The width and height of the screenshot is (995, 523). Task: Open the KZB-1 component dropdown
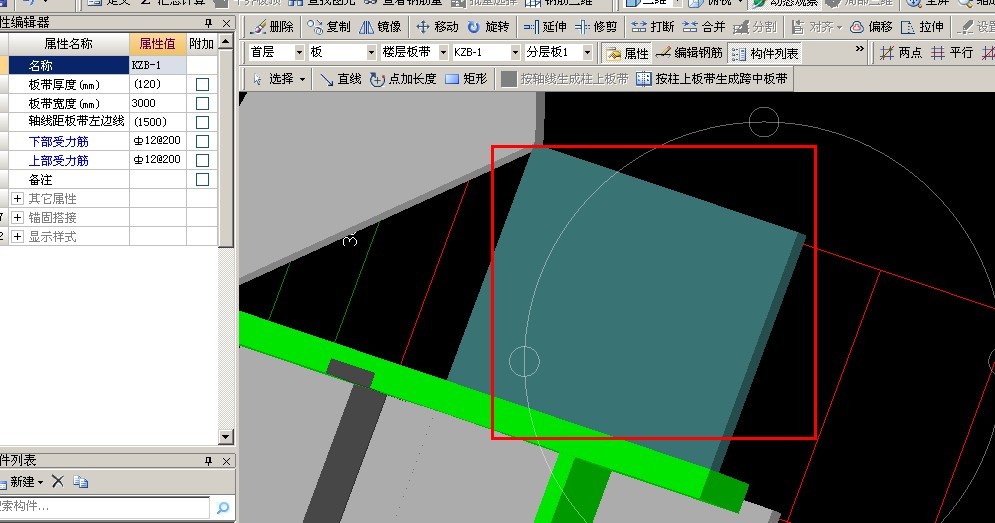[515, 52]
